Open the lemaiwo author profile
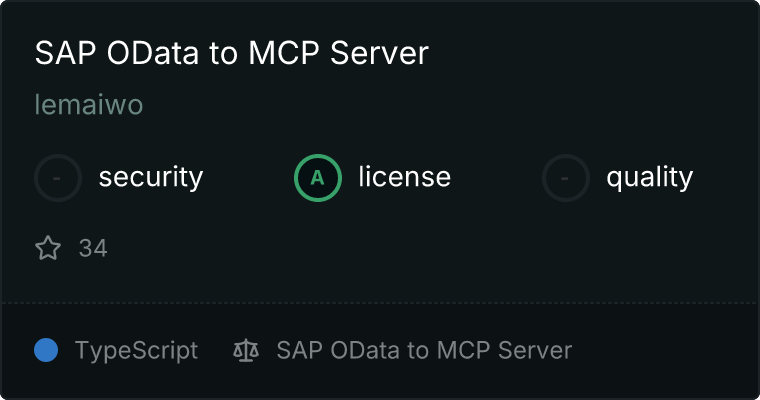The image size is (760, 400). [x=89, y=105]
